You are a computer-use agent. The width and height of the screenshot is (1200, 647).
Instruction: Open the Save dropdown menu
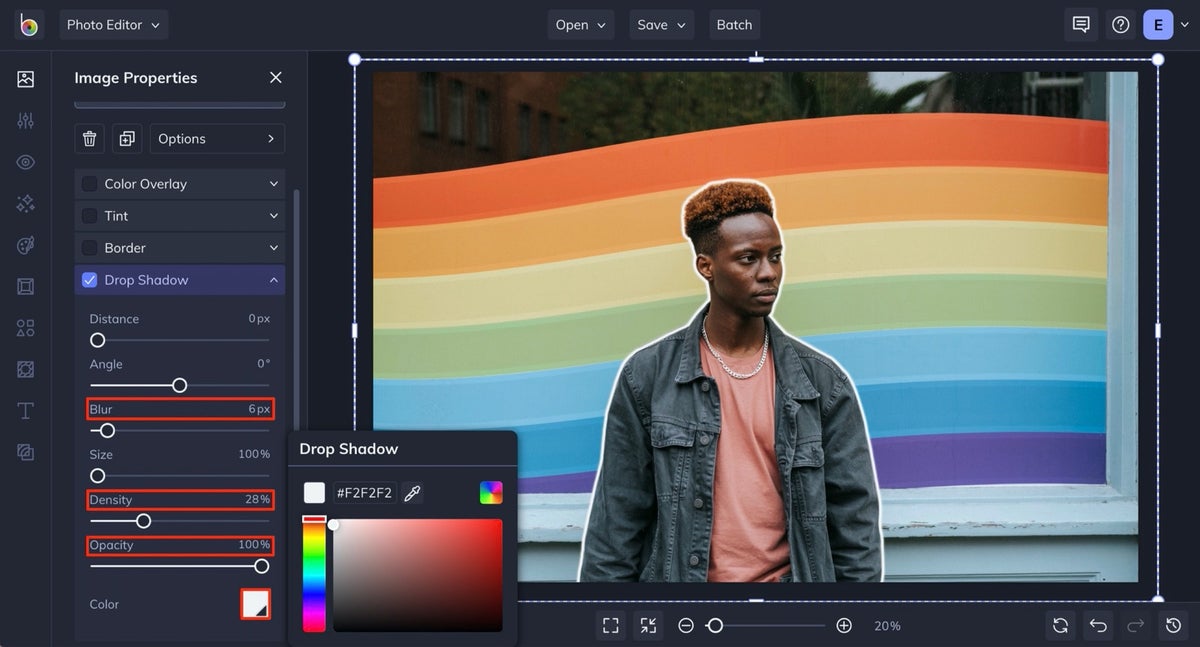point(661,24)
